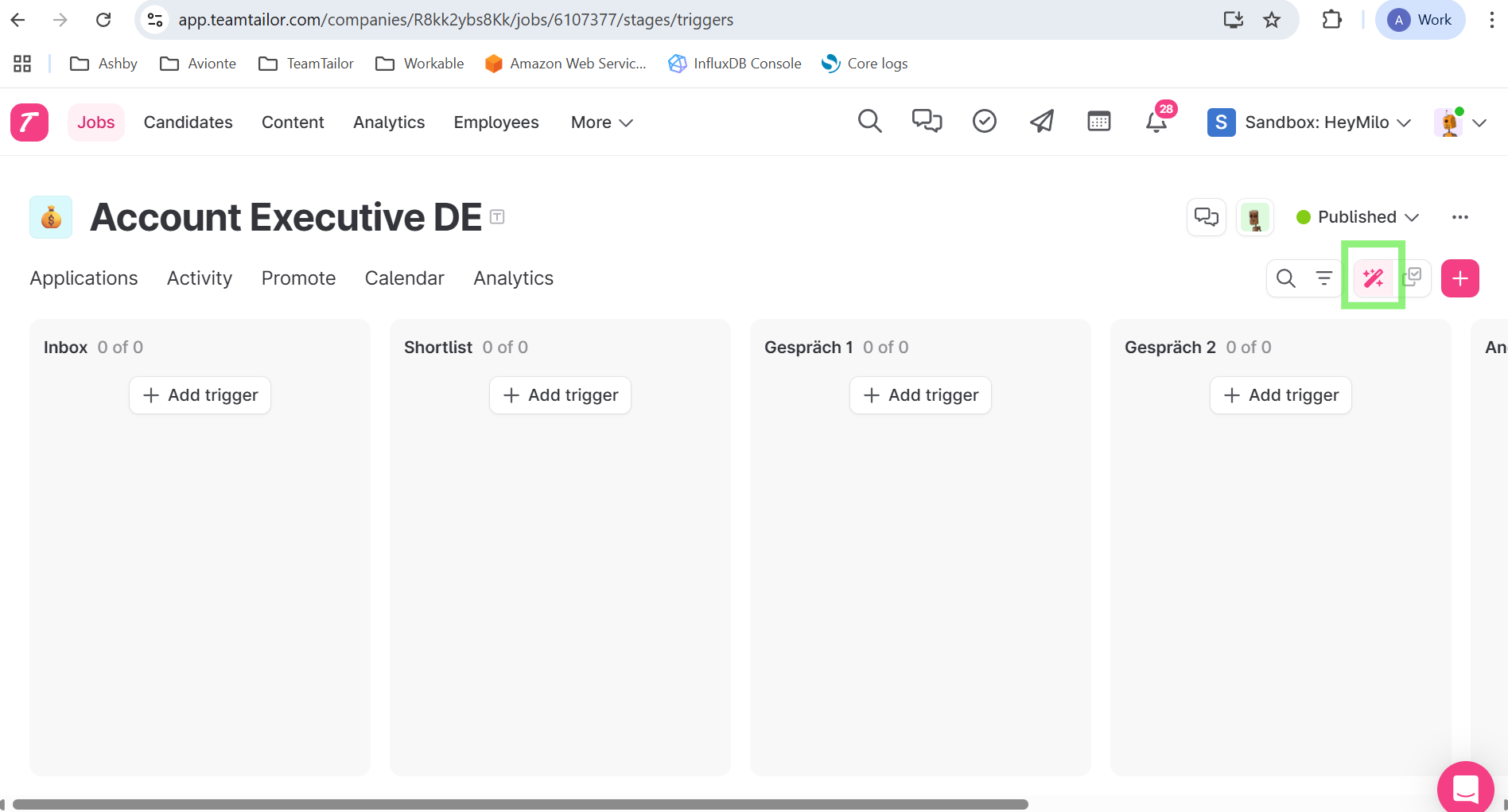This screenshot has height=812, width=1508.
Task: Go to the Candidates menu item
Action: [188, 122]
